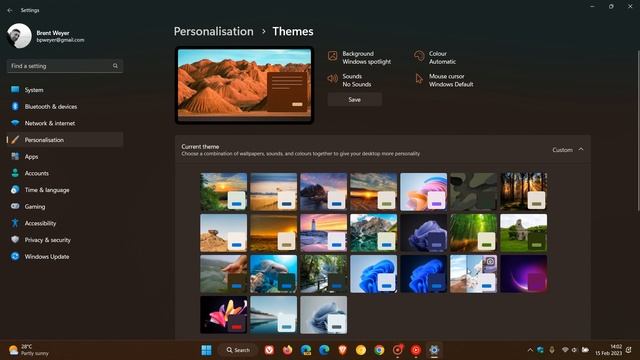Go back to Personalisation breadcrumb

point(213,31)
